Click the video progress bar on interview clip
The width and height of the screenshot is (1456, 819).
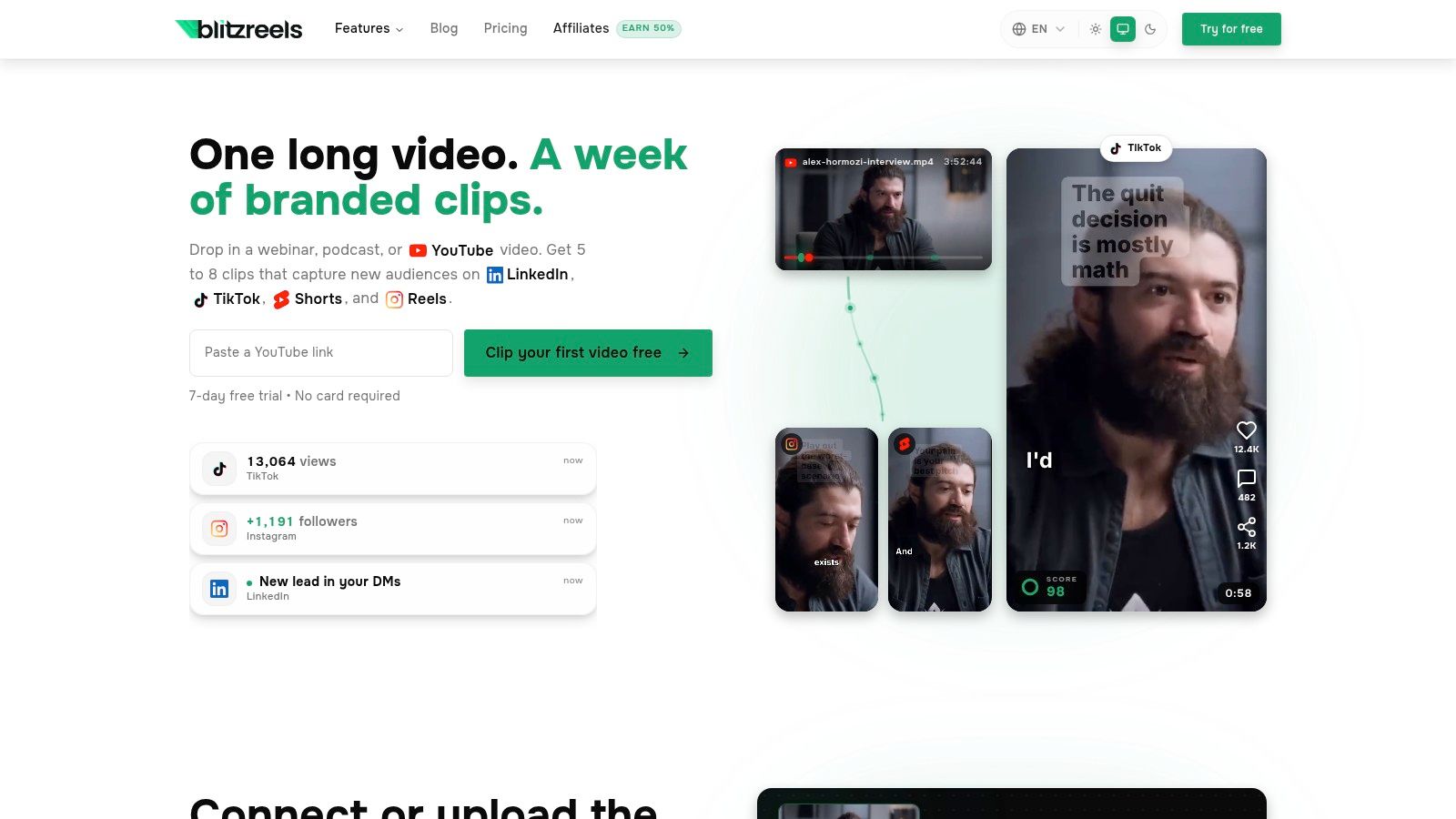coord(884,258)
